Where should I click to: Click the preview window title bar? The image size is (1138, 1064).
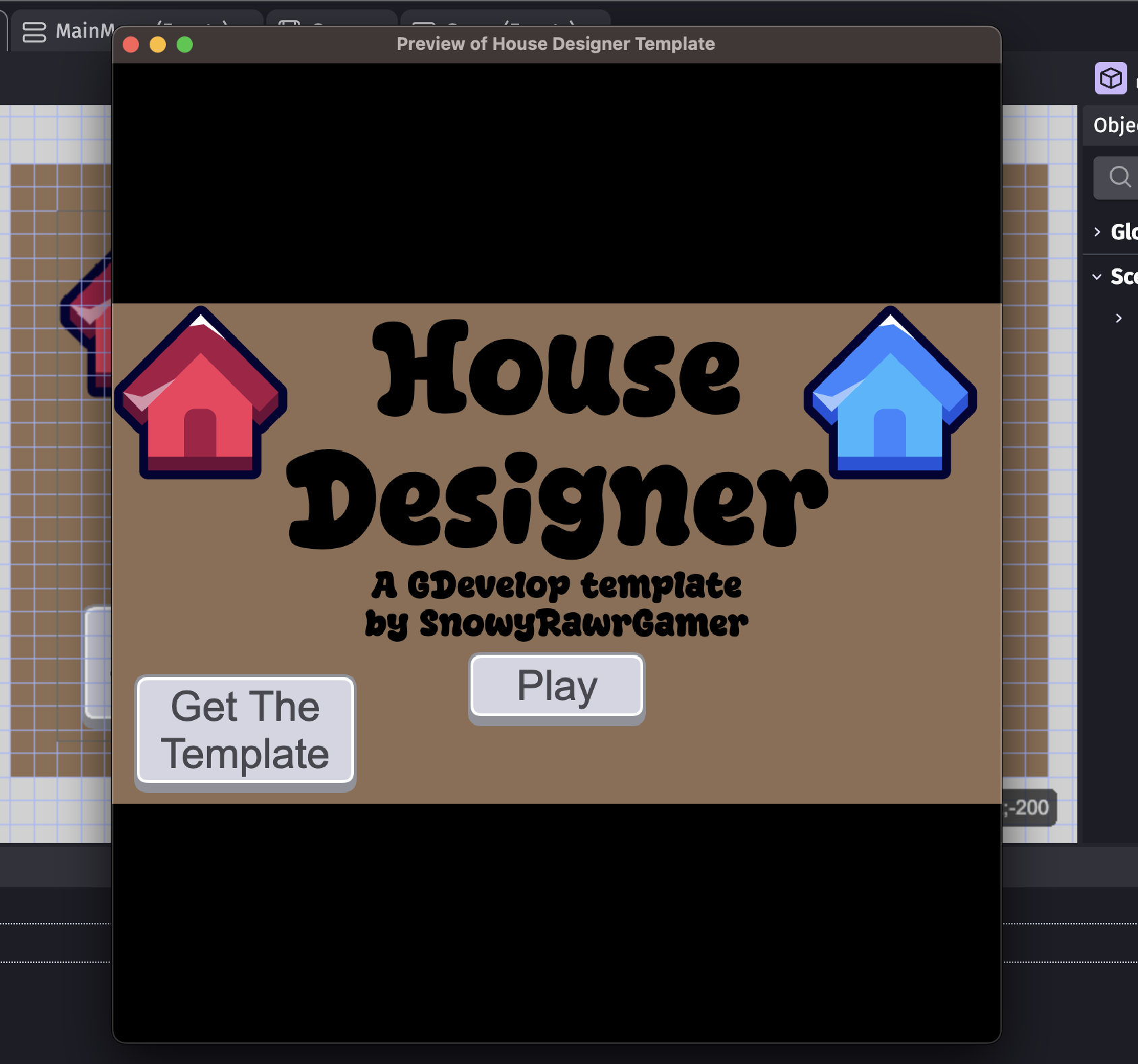point(556,45)
